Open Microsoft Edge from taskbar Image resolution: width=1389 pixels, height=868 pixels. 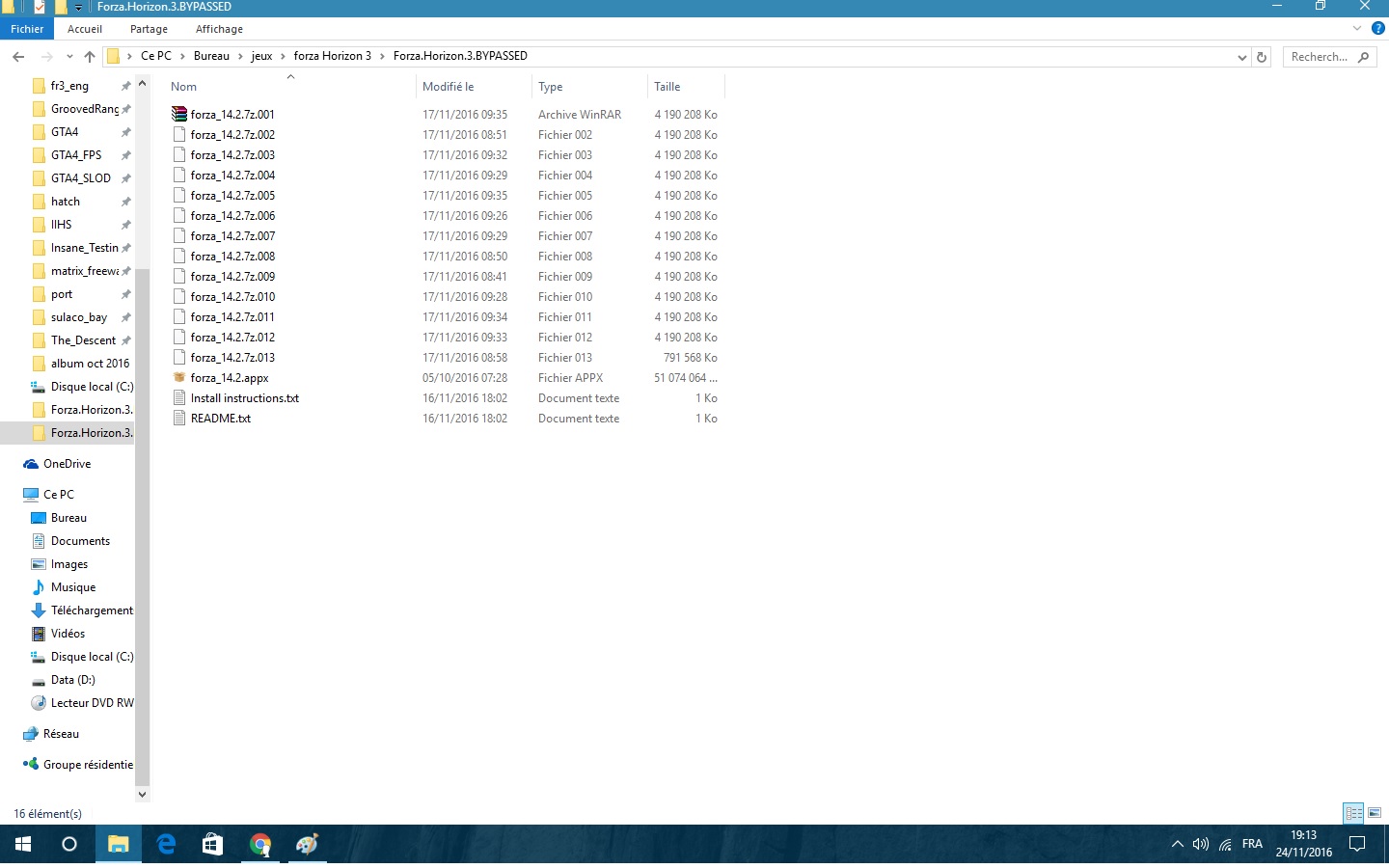coord(166,844)
